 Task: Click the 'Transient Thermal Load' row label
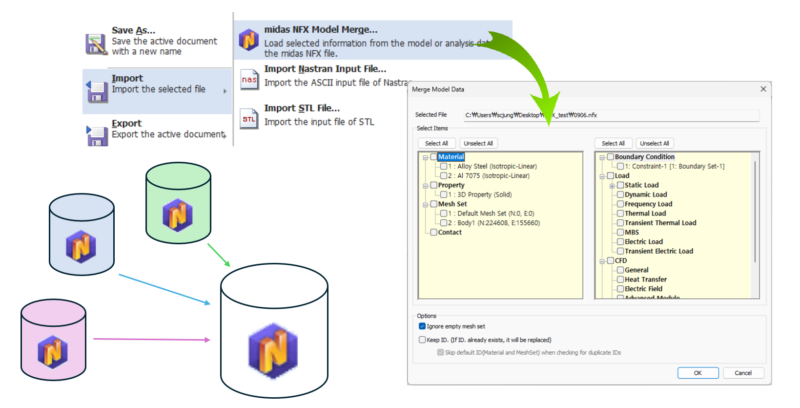[x=660, y=223]
